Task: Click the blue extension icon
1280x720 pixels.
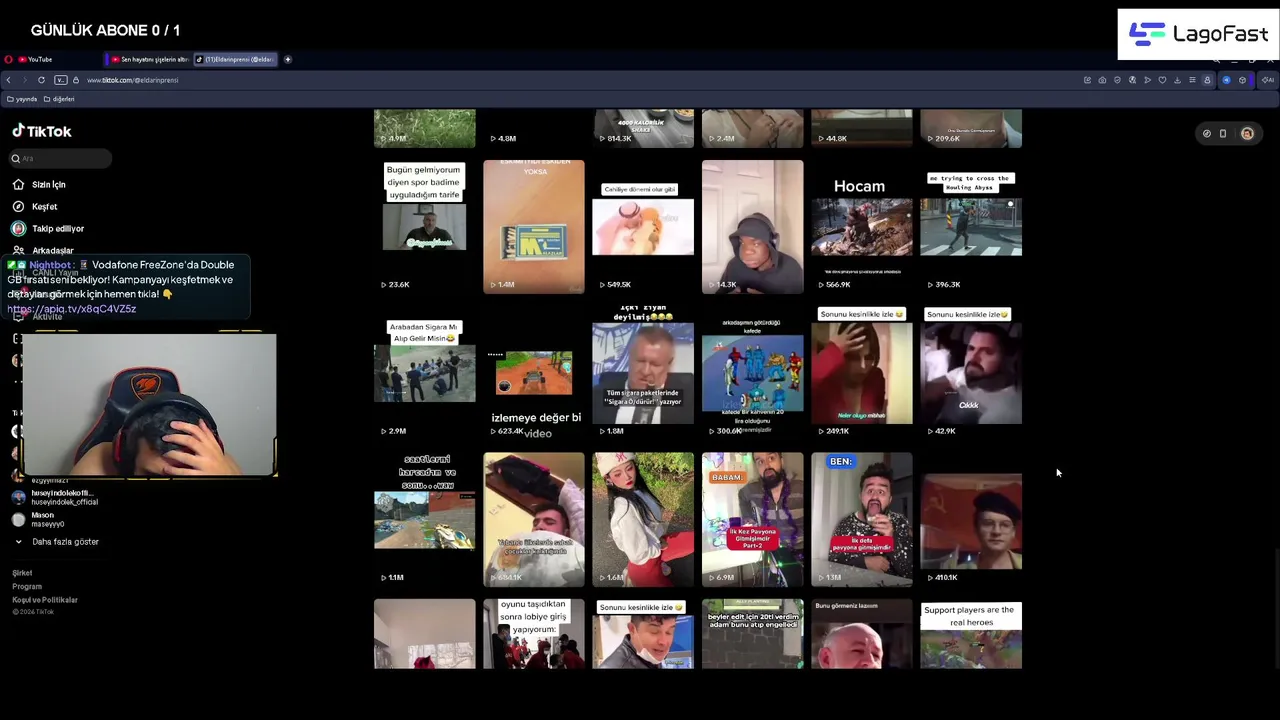Action: tap(1226, 80)
